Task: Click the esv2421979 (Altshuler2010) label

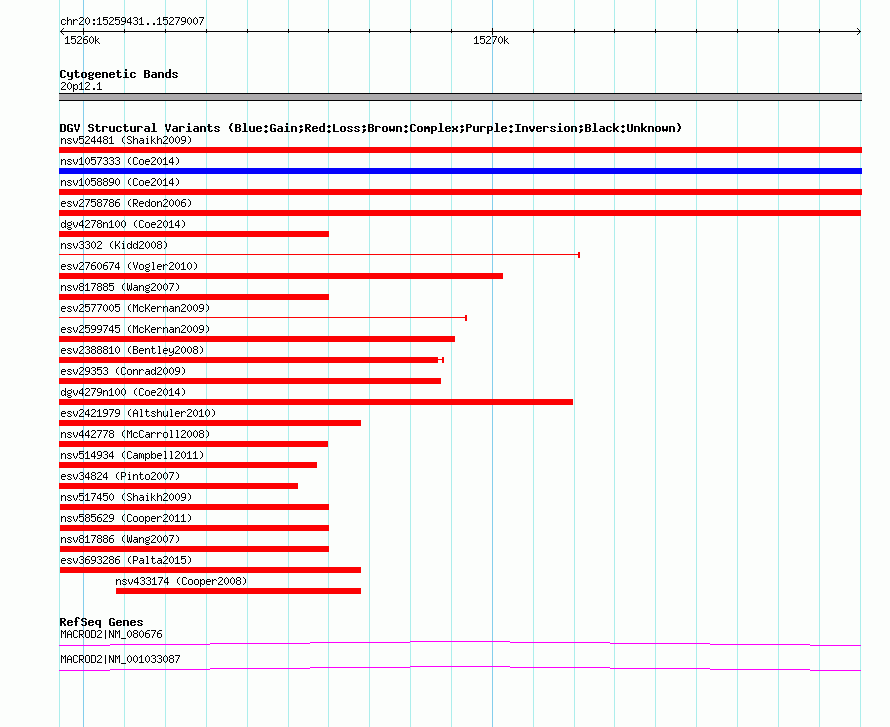Action: [x=138, y=413]
